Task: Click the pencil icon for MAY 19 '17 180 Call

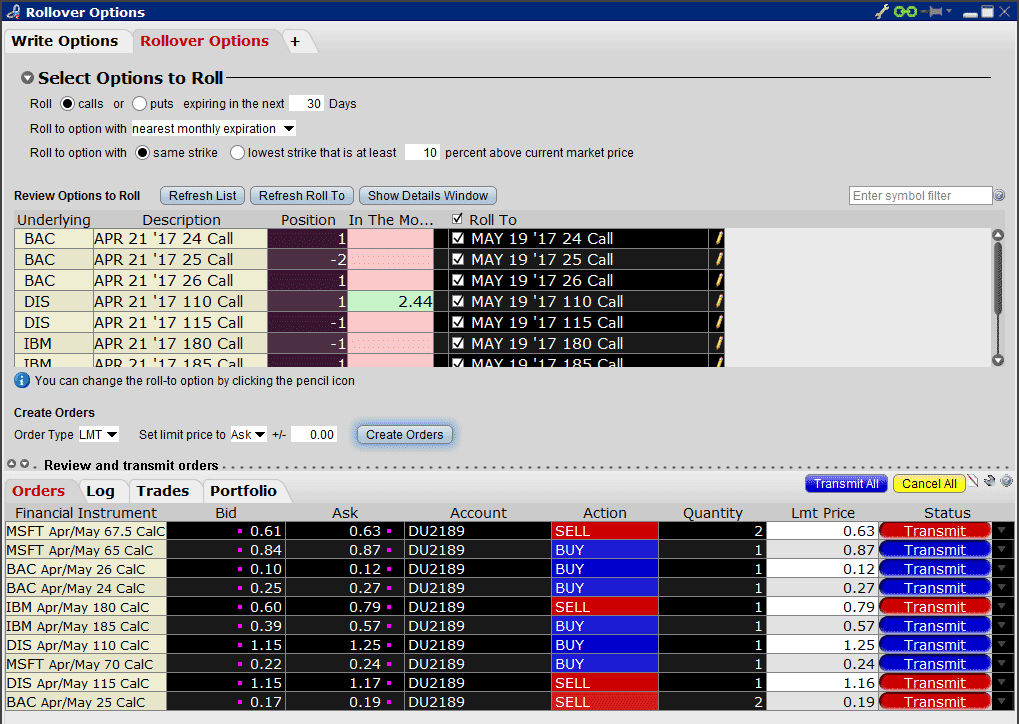Action: (719, 343)
